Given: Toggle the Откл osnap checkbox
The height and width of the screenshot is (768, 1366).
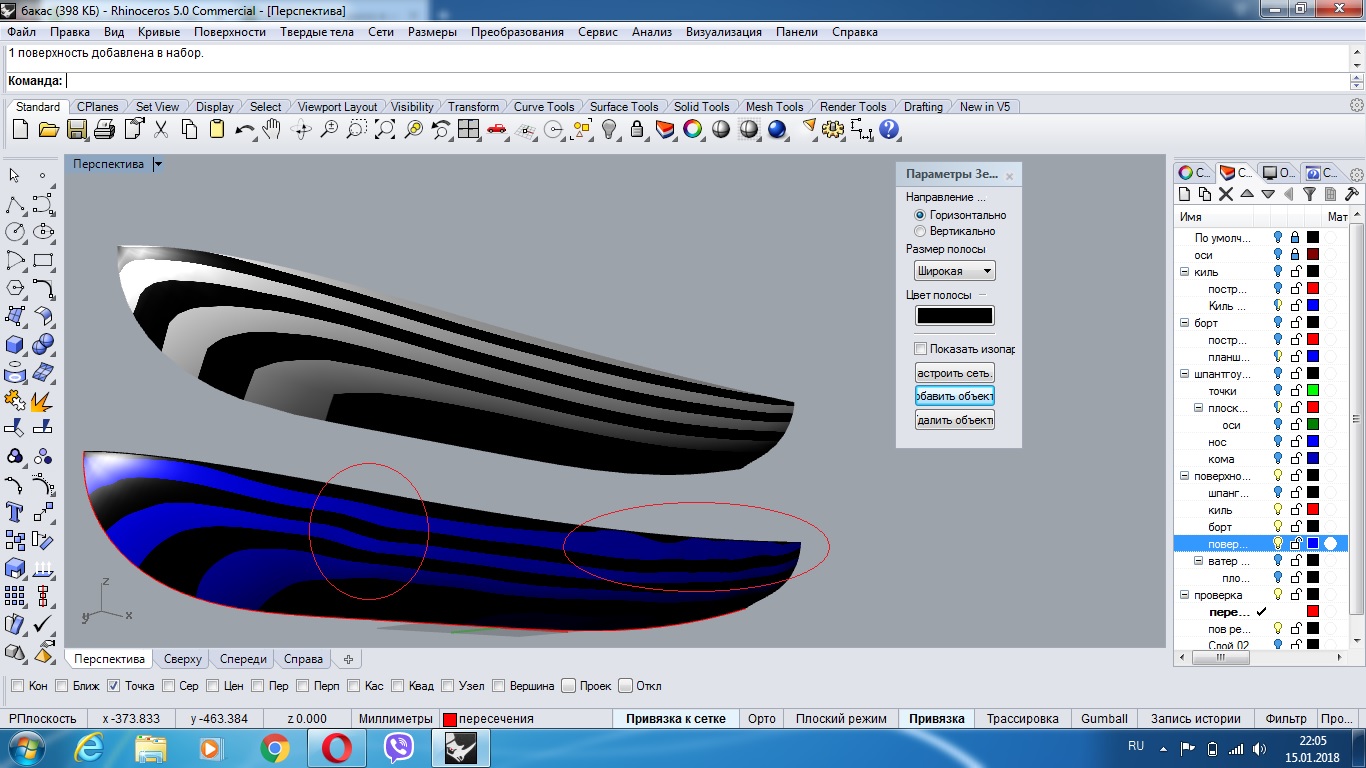Looking at the screenshot, I should click(625, 686).
